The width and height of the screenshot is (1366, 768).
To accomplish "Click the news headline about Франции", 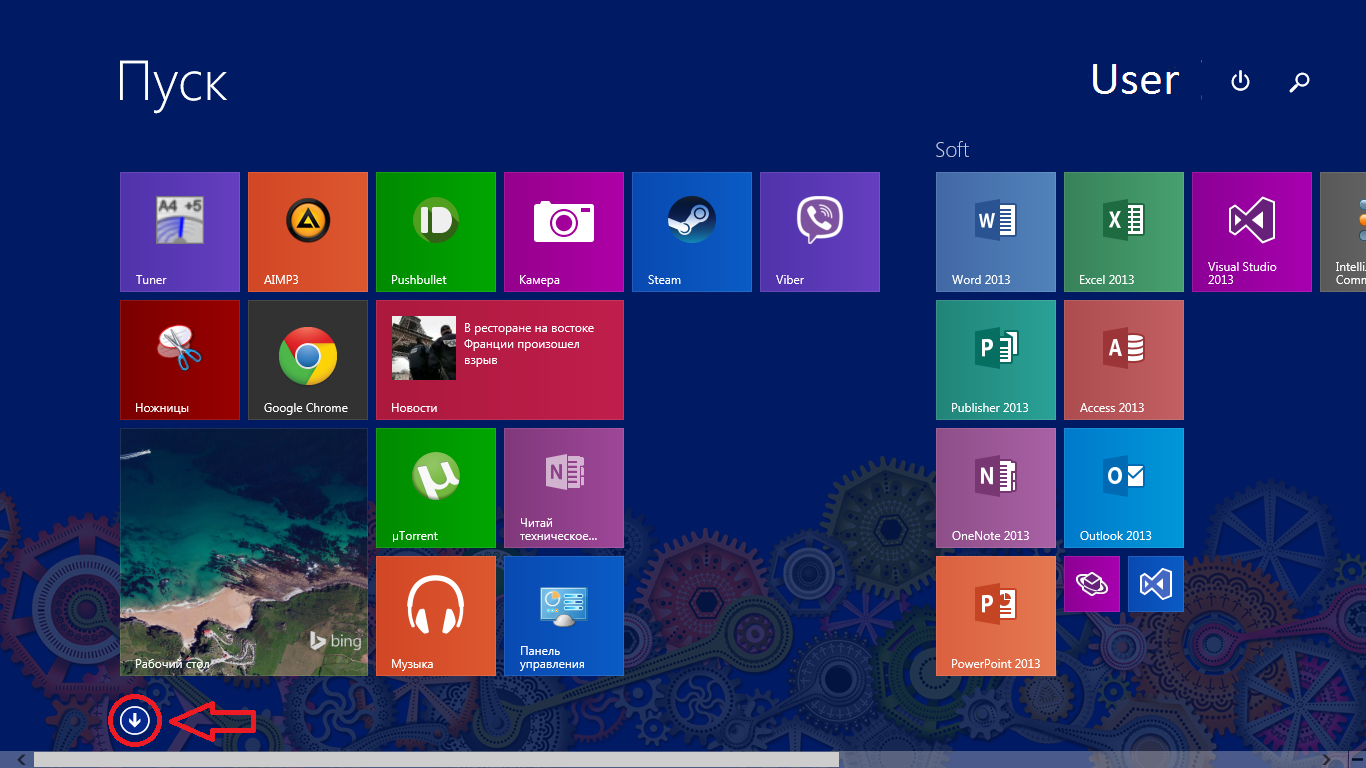I will [529, 344].
